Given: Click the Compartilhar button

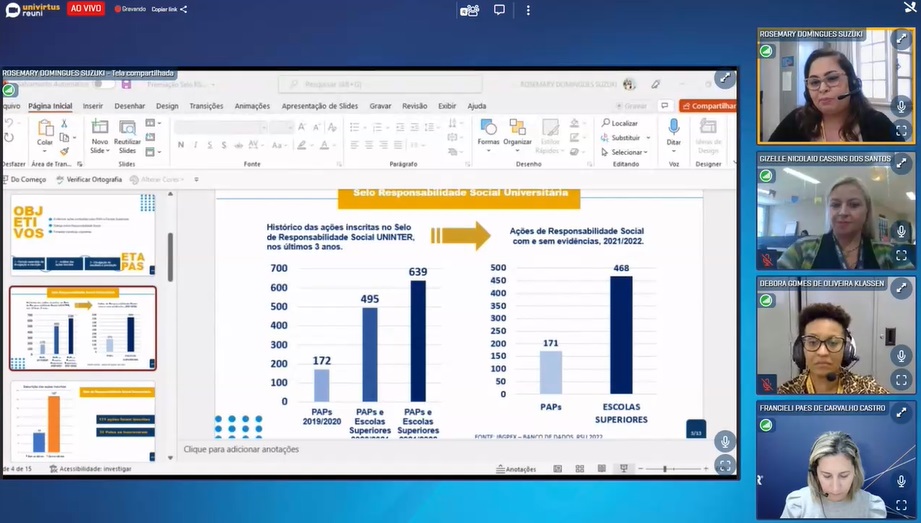Looking at the screenshot, I should 708,106.
